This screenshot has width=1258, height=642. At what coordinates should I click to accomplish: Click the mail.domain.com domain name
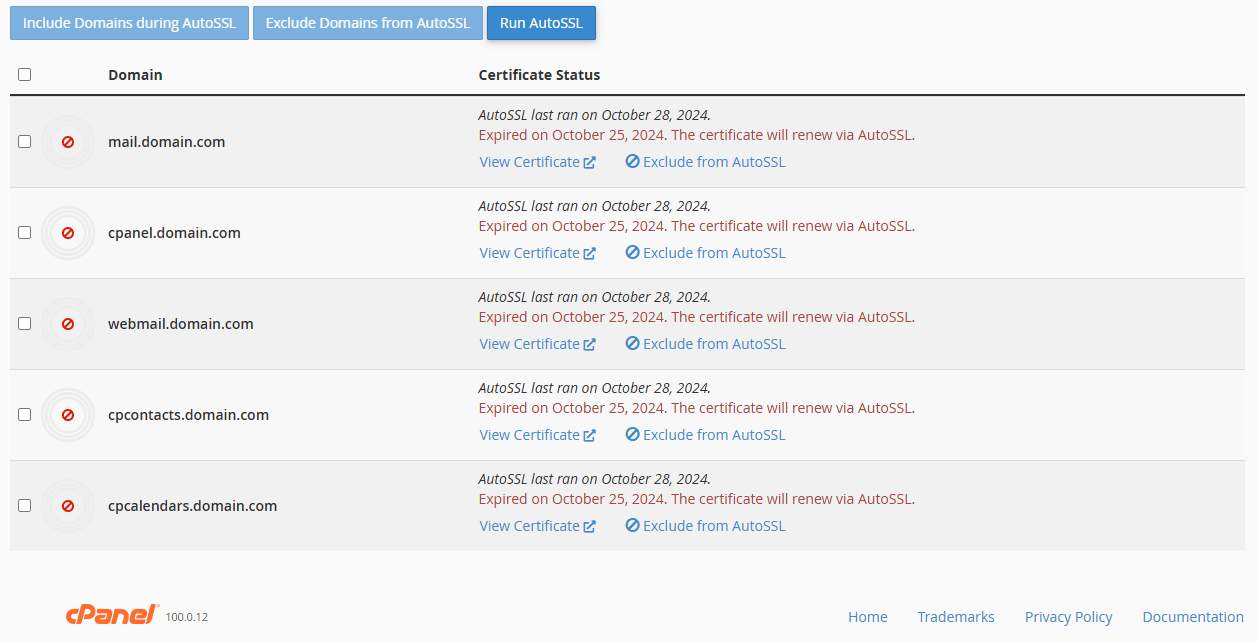166,142
